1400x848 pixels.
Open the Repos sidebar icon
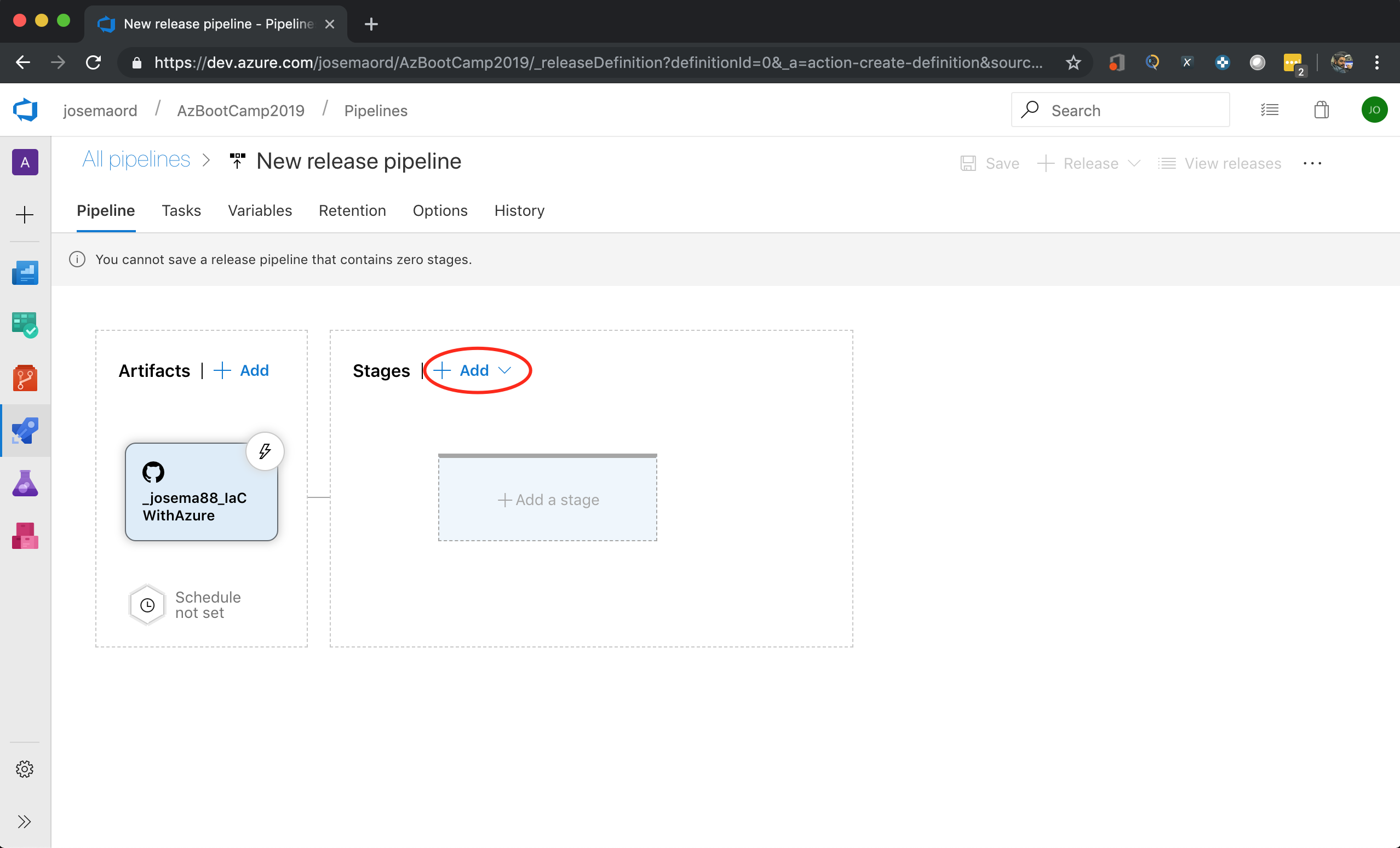25,378
